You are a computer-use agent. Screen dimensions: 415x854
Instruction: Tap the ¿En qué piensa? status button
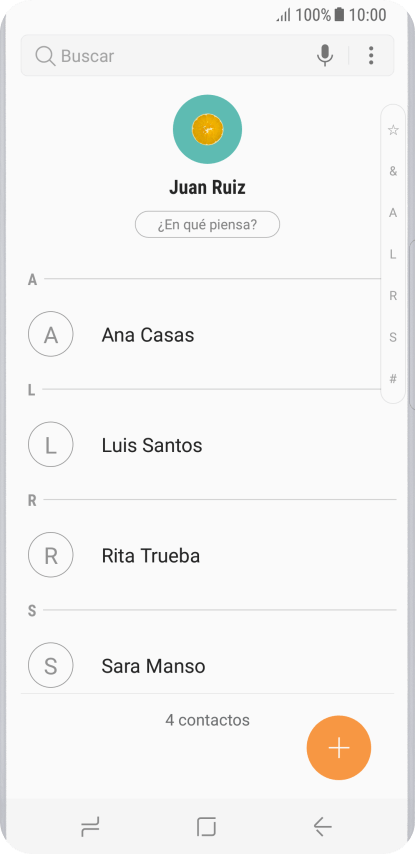tap(208, 224)
